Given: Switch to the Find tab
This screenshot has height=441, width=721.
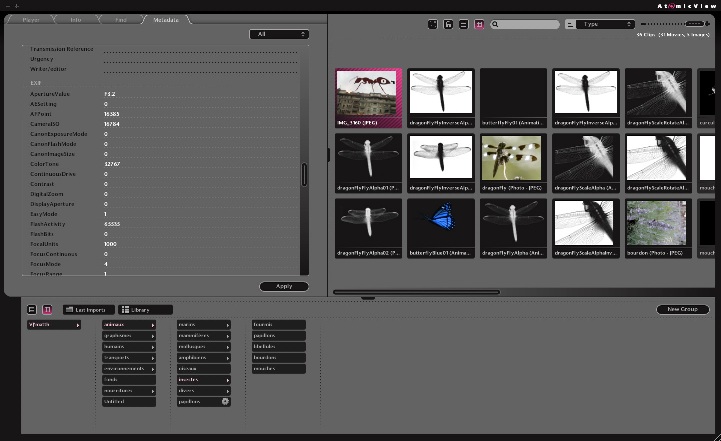Looking at the screenshot, I should 120,20.
